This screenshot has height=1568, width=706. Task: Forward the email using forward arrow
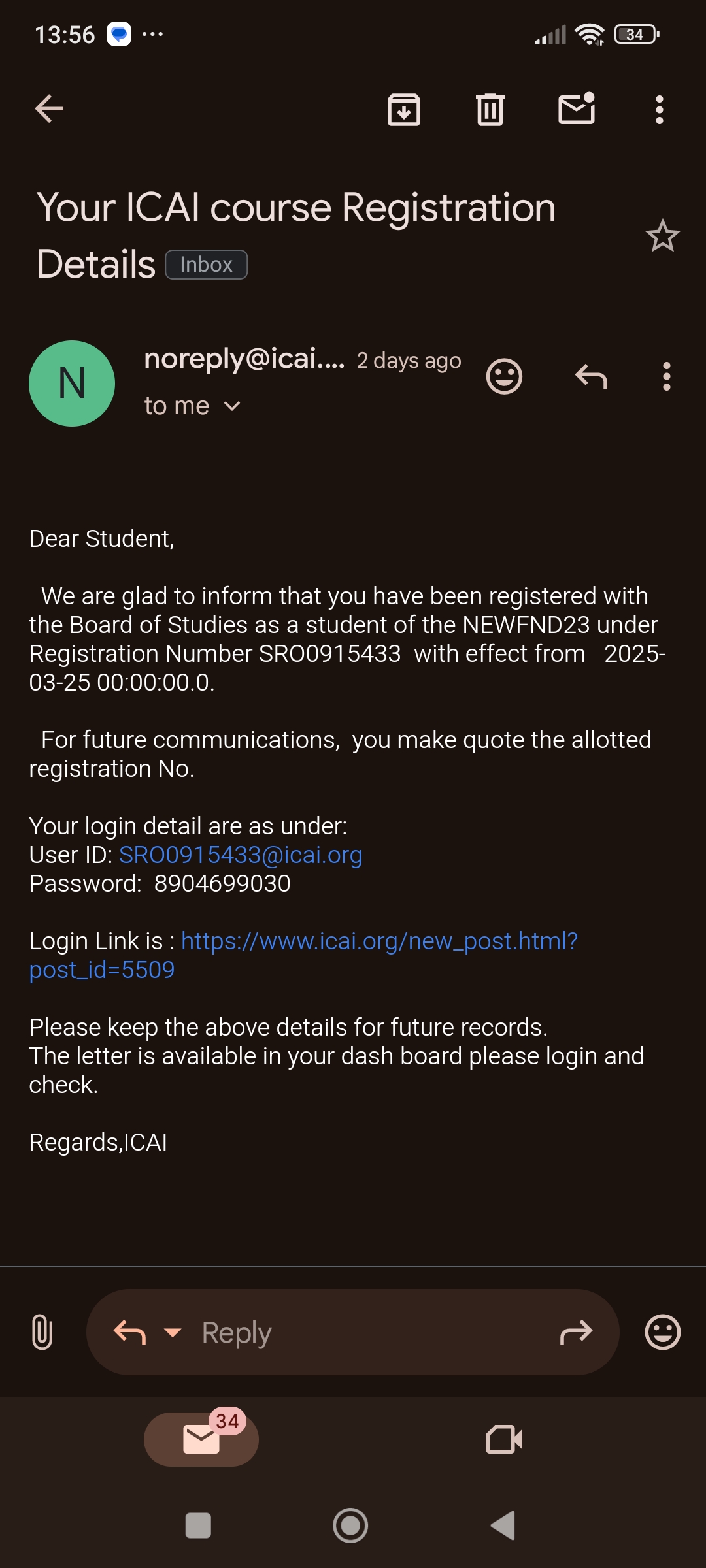click(576, 1332)
